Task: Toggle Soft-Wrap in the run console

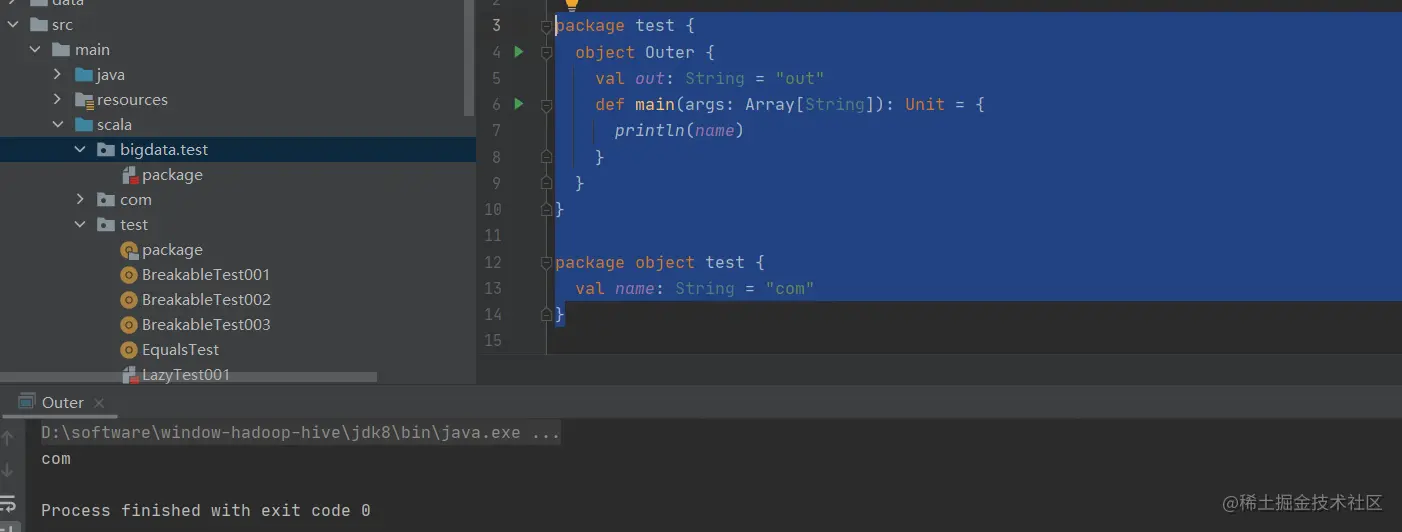Action: click(8, 503)
